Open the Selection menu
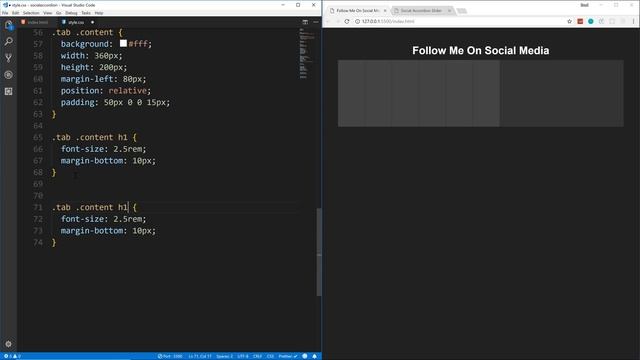The height and width of the screenshot is (360, 640). coord(31,13)
